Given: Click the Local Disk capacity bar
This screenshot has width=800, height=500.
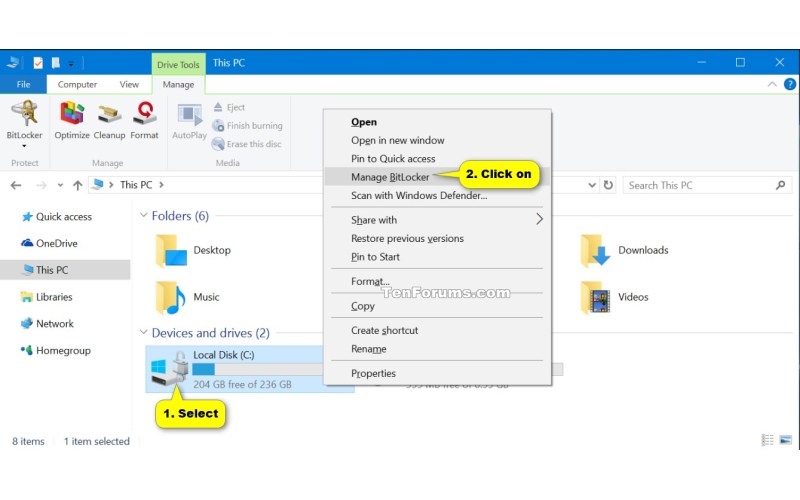Looking at the screenshot, I should pos(258,369).
